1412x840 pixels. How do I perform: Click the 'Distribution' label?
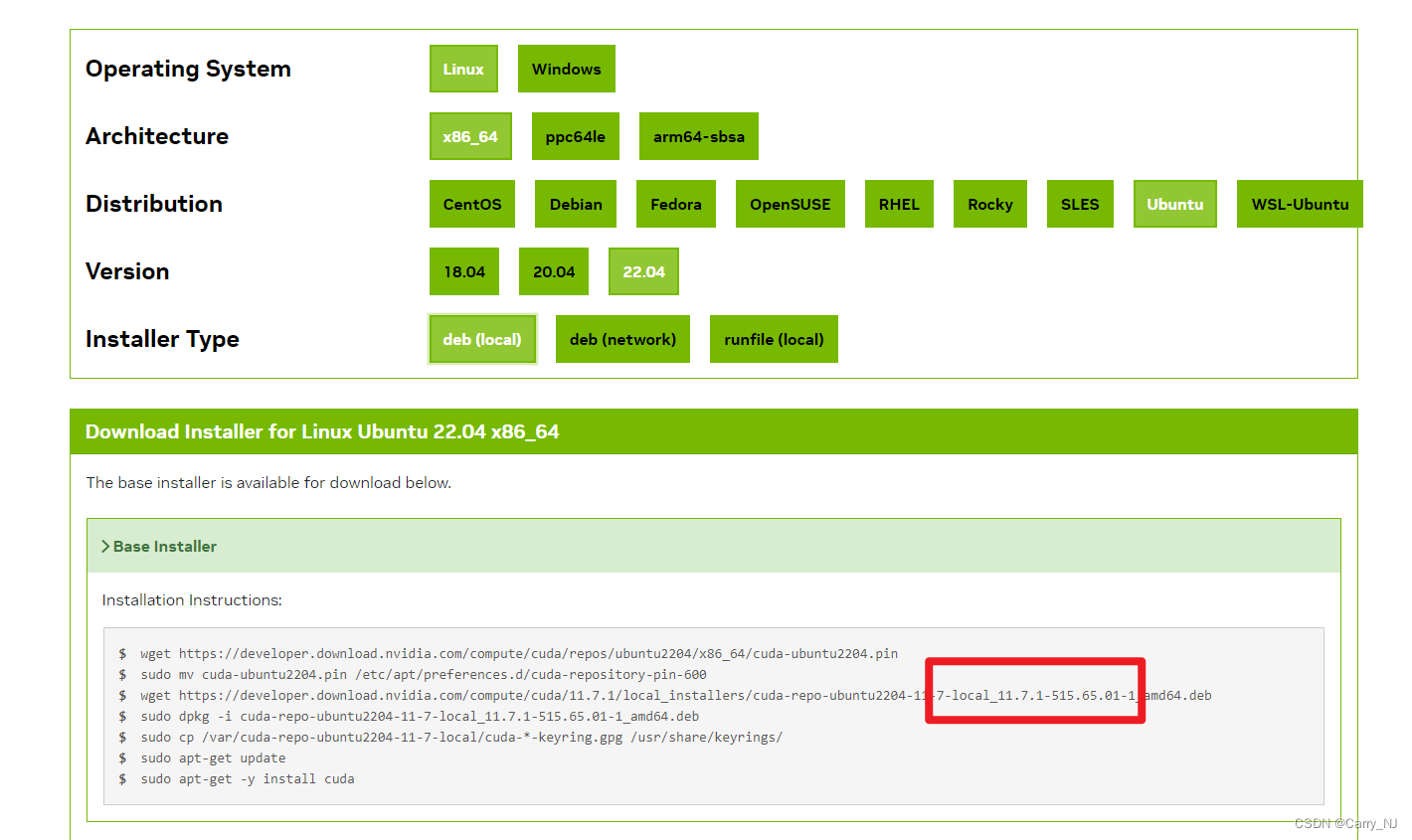154,204
